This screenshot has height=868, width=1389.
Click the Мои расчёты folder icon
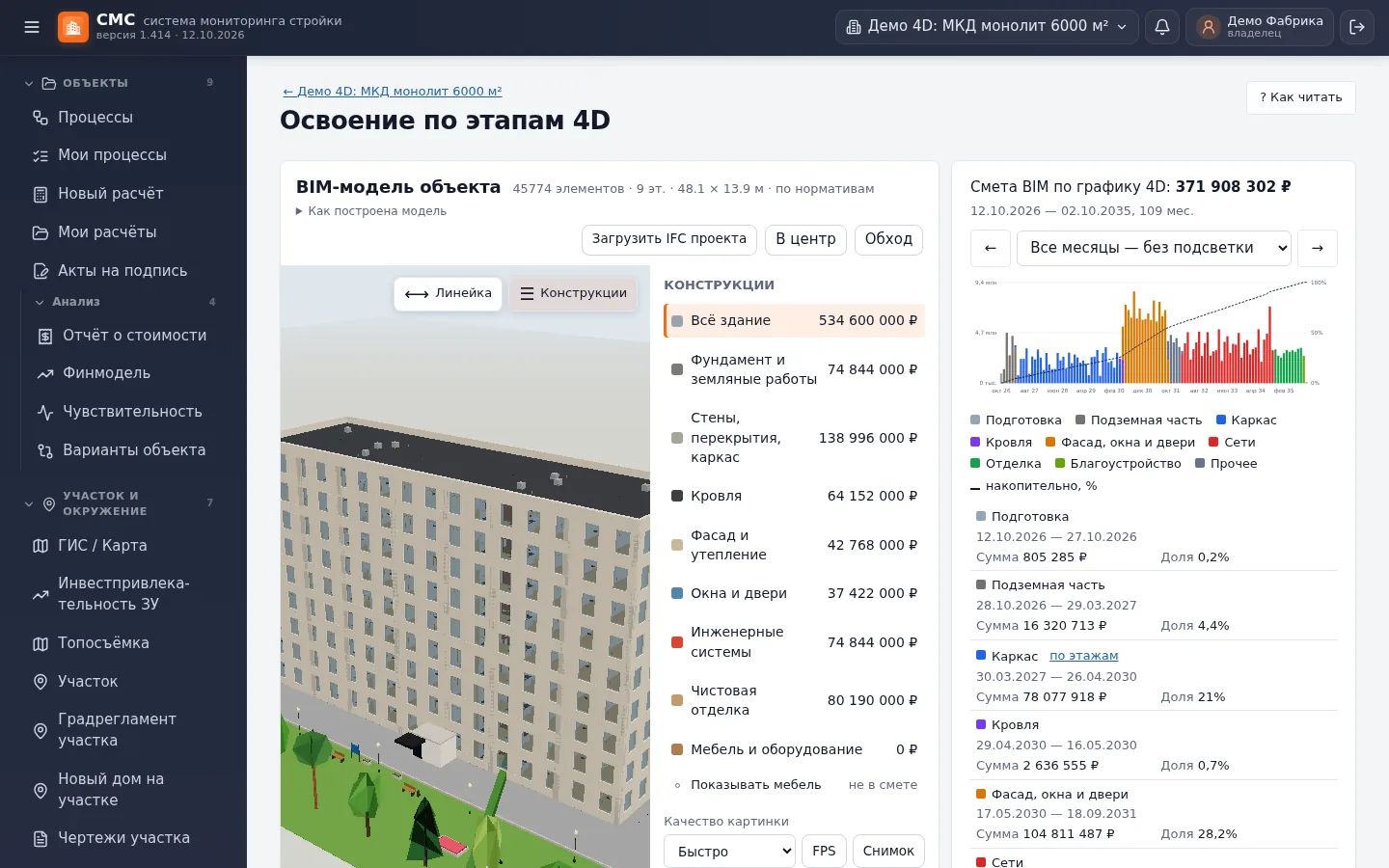pos(41,232)
